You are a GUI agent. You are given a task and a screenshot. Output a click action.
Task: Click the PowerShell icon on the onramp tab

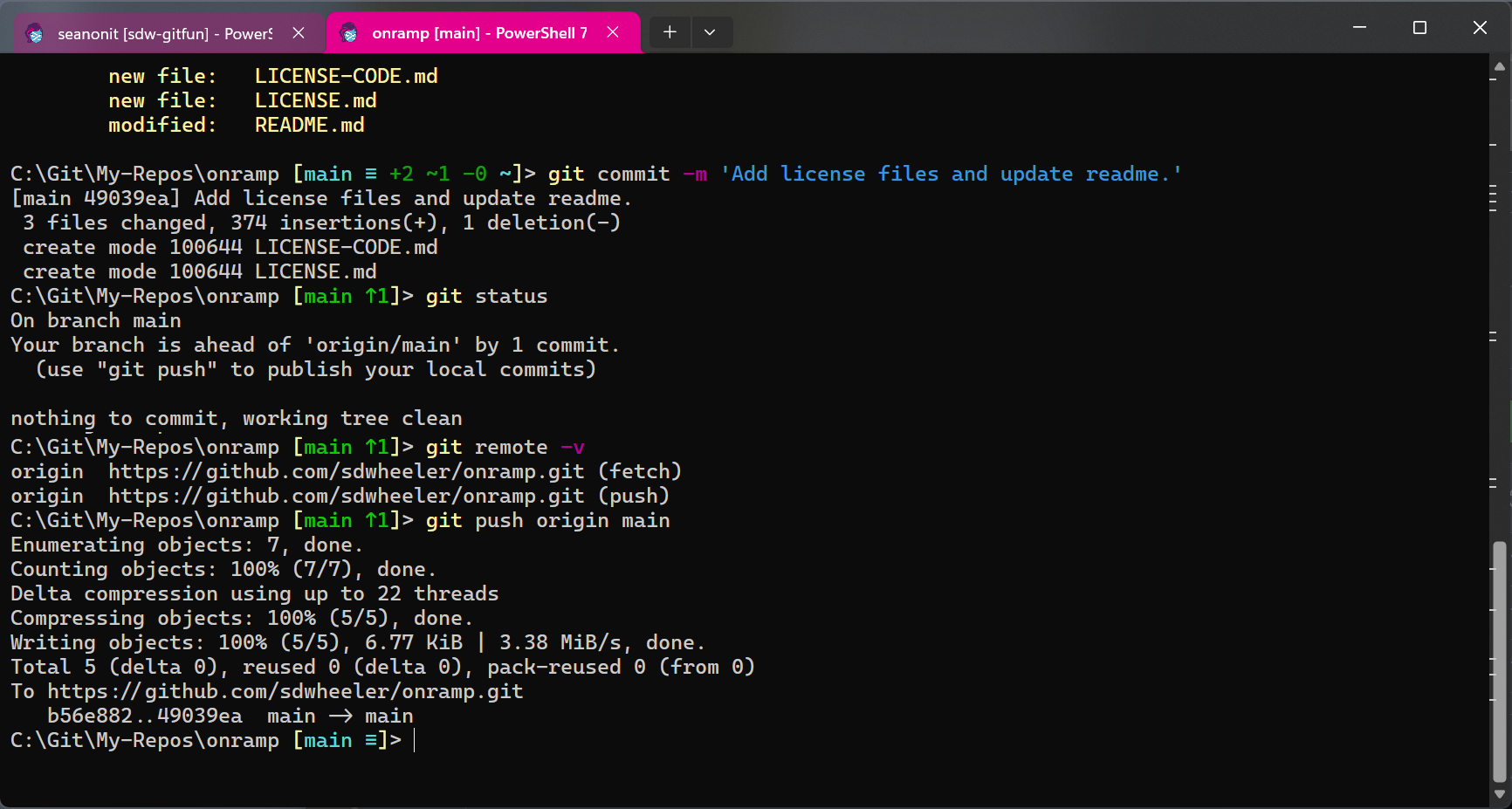349,32
